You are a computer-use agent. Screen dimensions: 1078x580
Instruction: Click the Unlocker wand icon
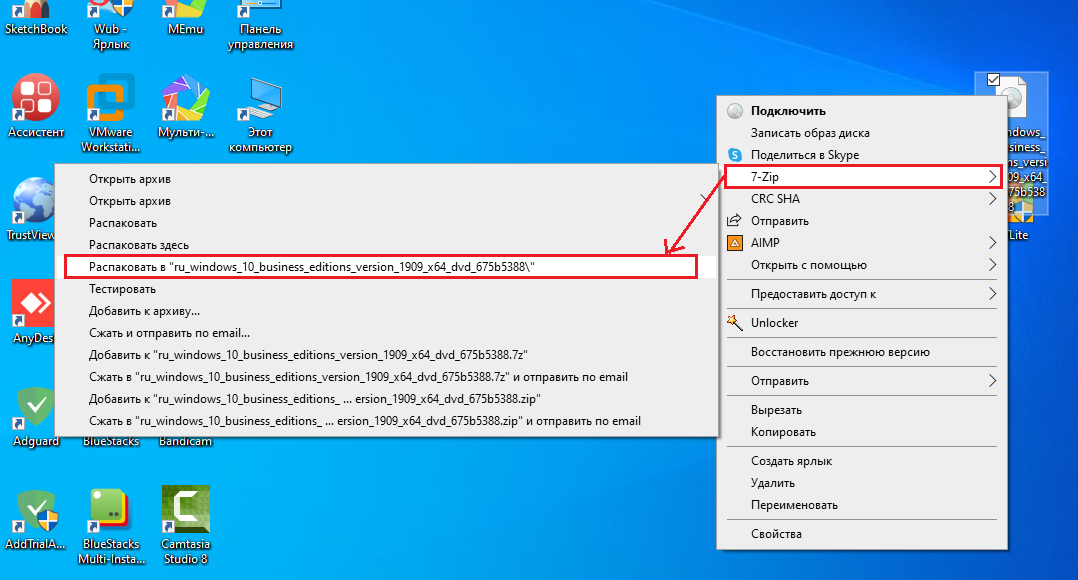pyautogui.click(x=735, y=323)
